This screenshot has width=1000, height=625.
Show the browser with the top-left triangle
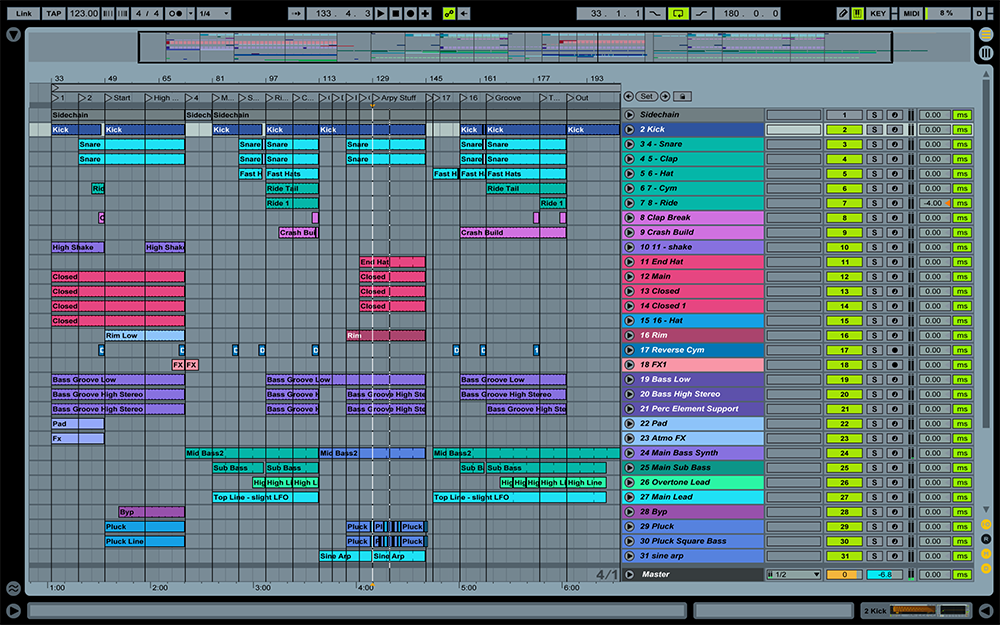click(13, 35)
